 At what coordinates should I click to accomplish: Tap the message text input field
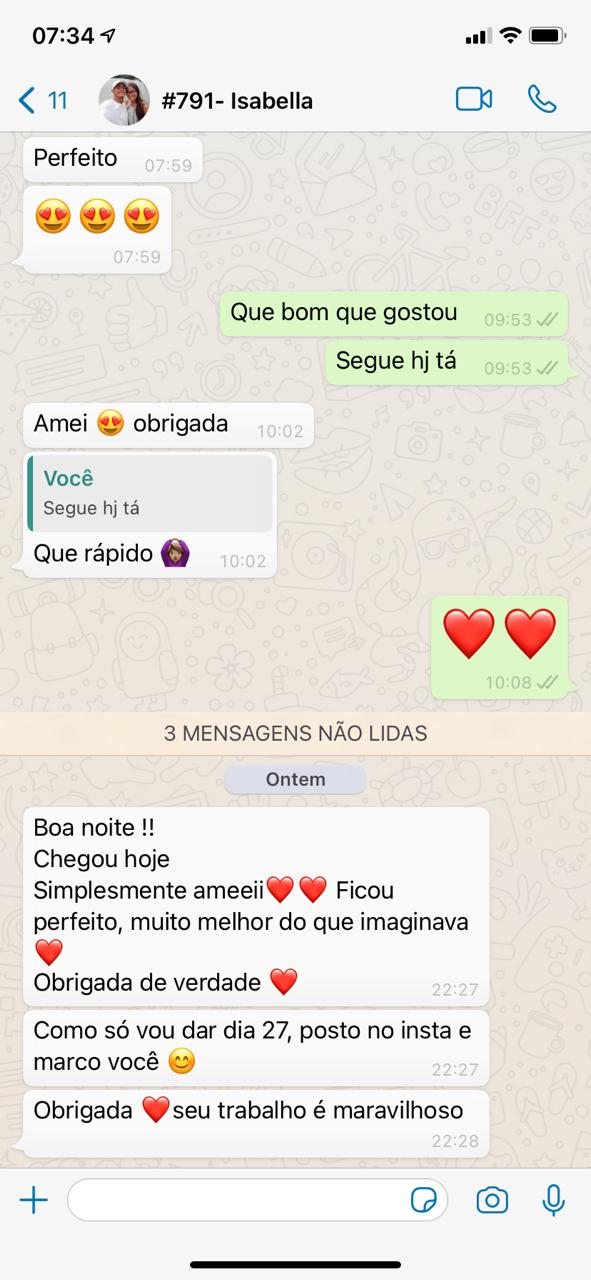coord(257,1200)
